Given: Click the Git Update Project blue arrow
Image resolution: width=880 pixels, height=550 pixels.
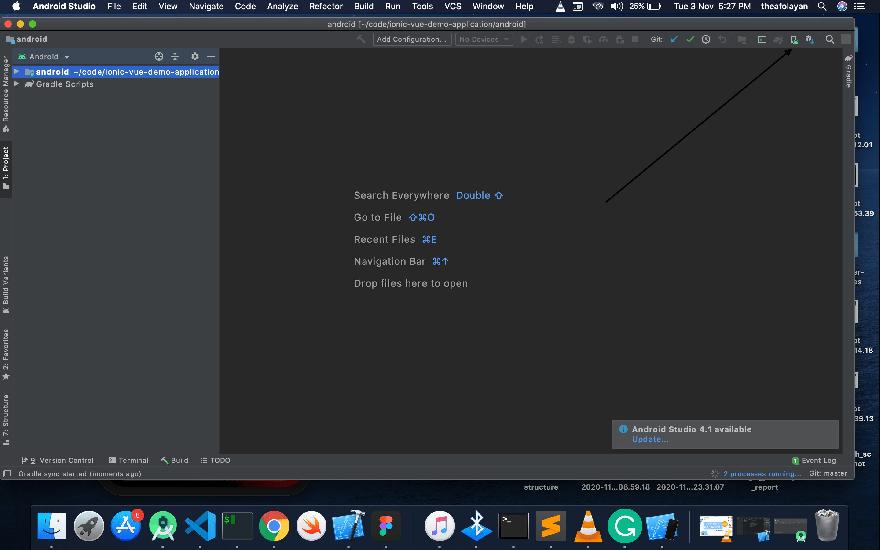Looking at the screenshot, I should point(674,39).
